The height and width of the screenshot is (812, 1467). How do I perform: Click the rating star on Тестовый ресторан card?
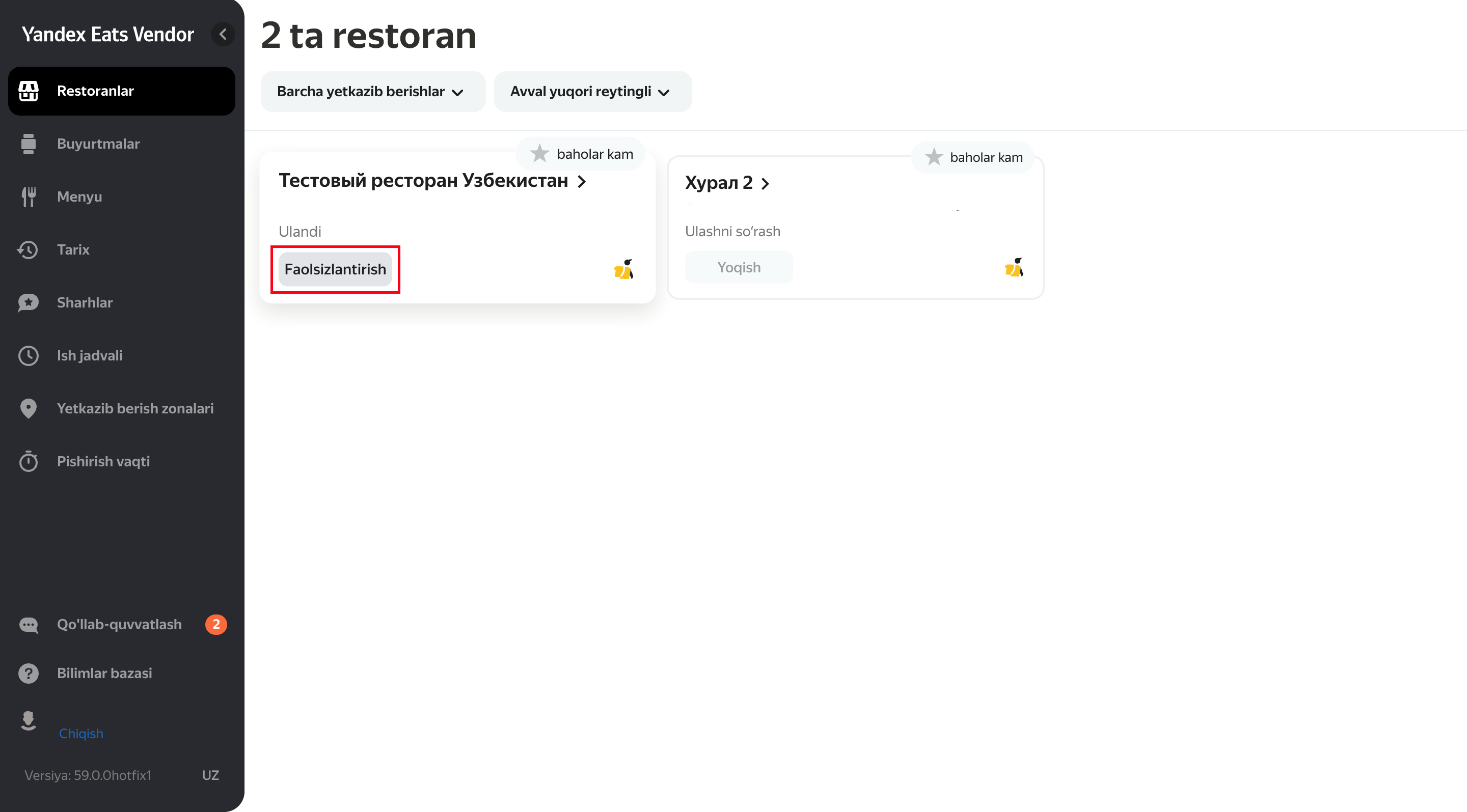pyautogui.click(x=539, y=154)
